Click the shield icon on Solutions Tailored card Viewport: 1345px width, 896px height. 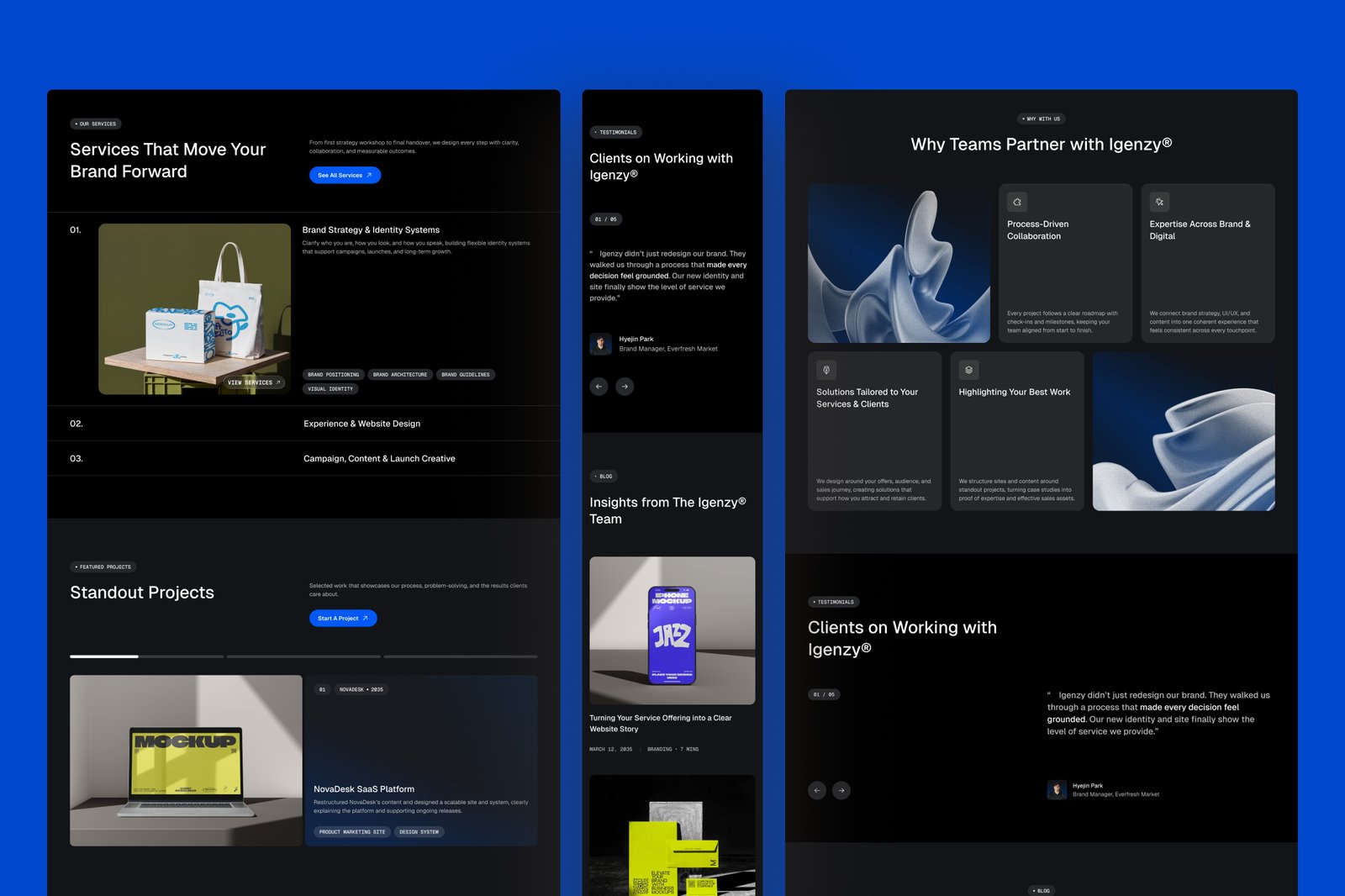click(x=825, y=369)
